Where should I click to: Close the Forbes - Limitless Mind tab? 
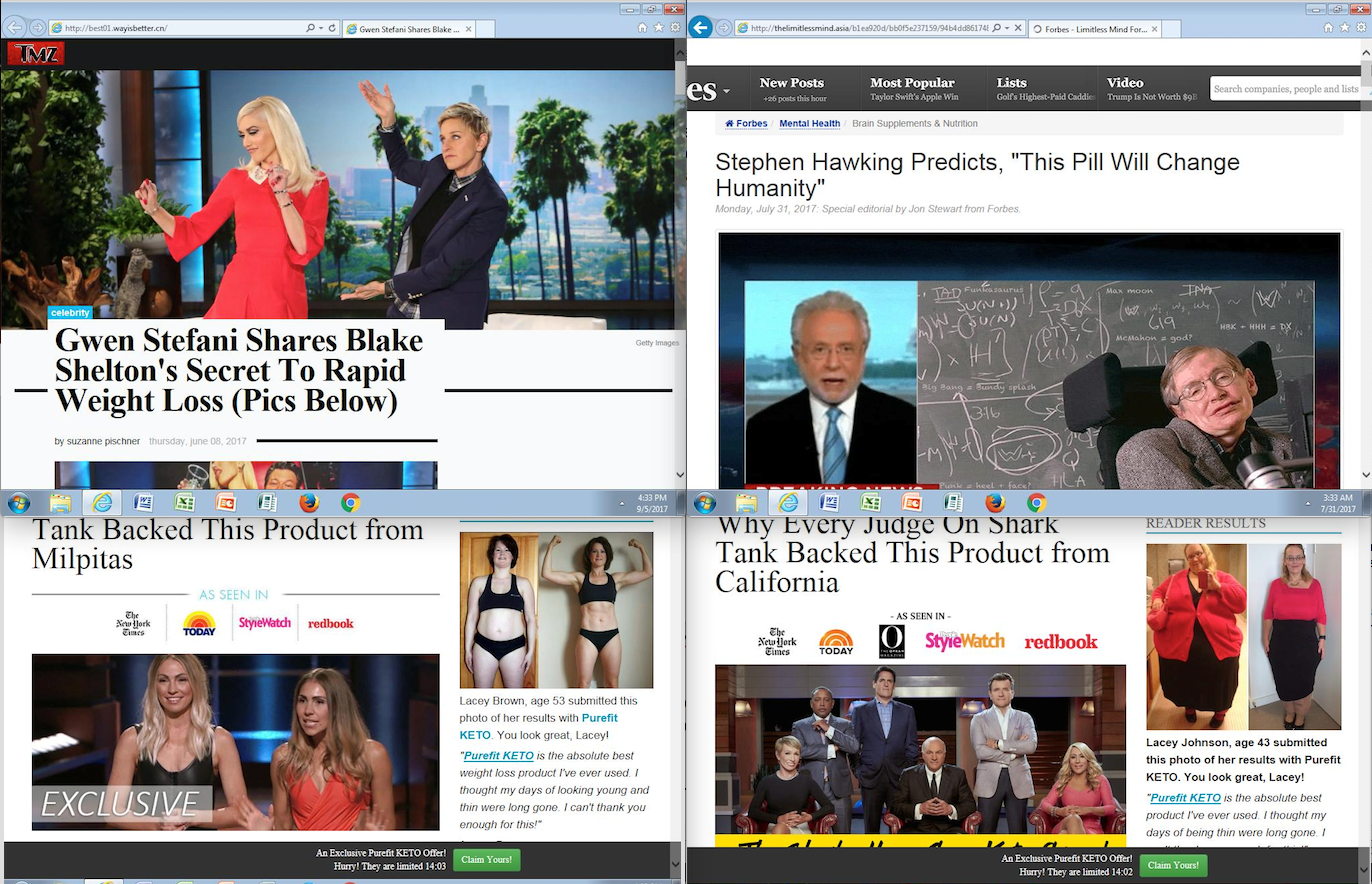pos(1155,29)
